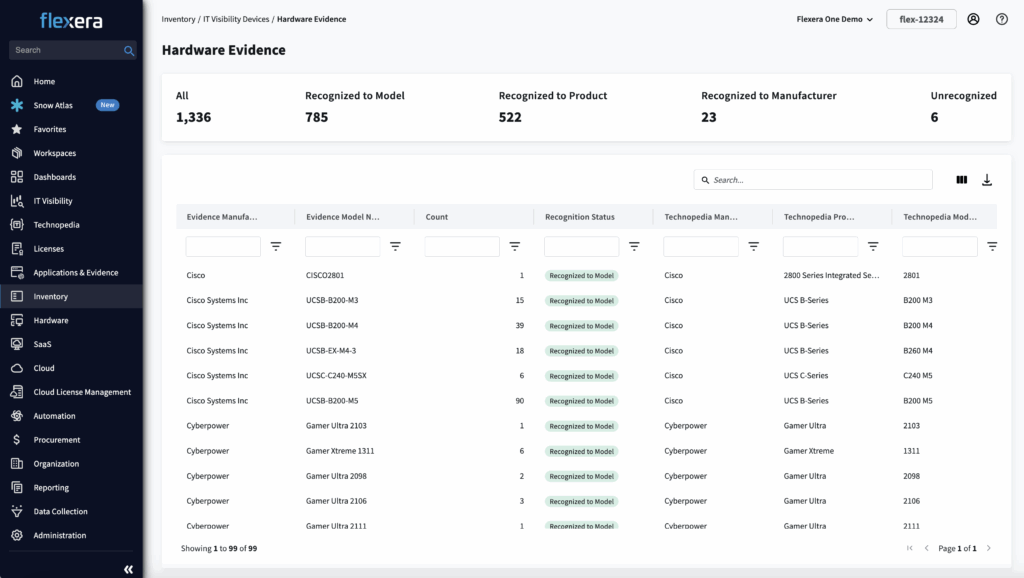Click the Cloud icon

(x=17, y=368)
